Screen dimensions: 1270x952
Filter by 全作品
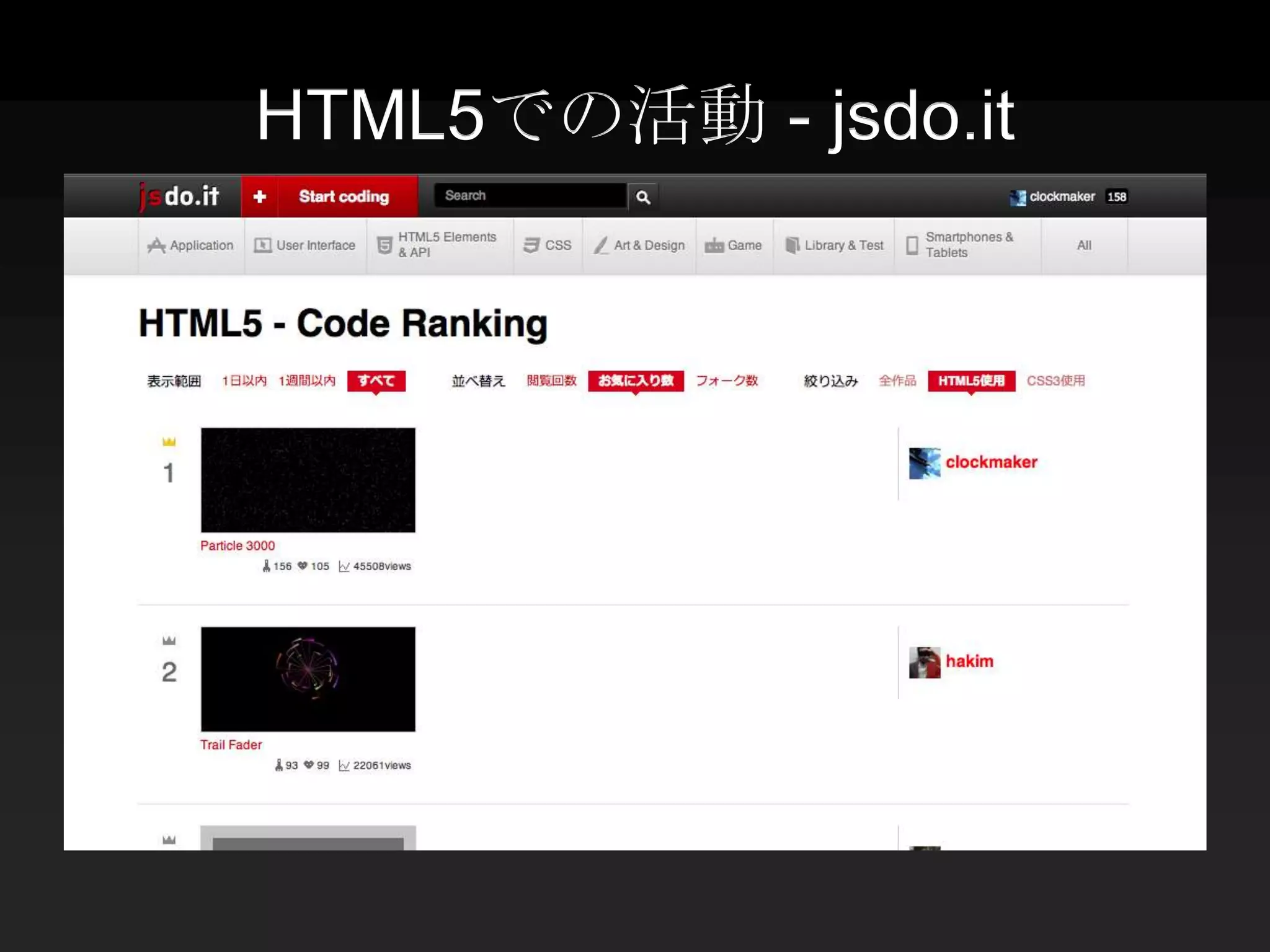click(x=897, y=381)
